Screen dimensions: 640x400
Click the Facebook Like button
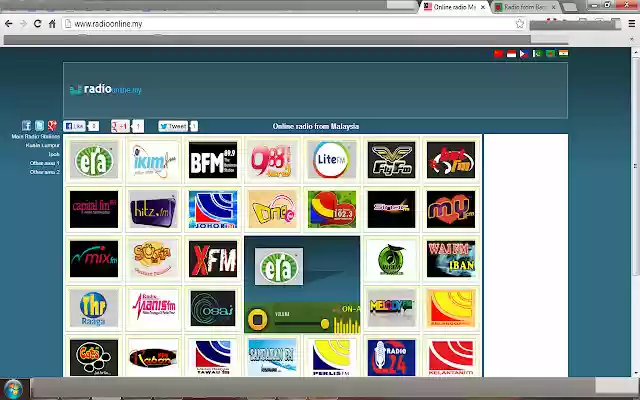[x=74, y=127]
